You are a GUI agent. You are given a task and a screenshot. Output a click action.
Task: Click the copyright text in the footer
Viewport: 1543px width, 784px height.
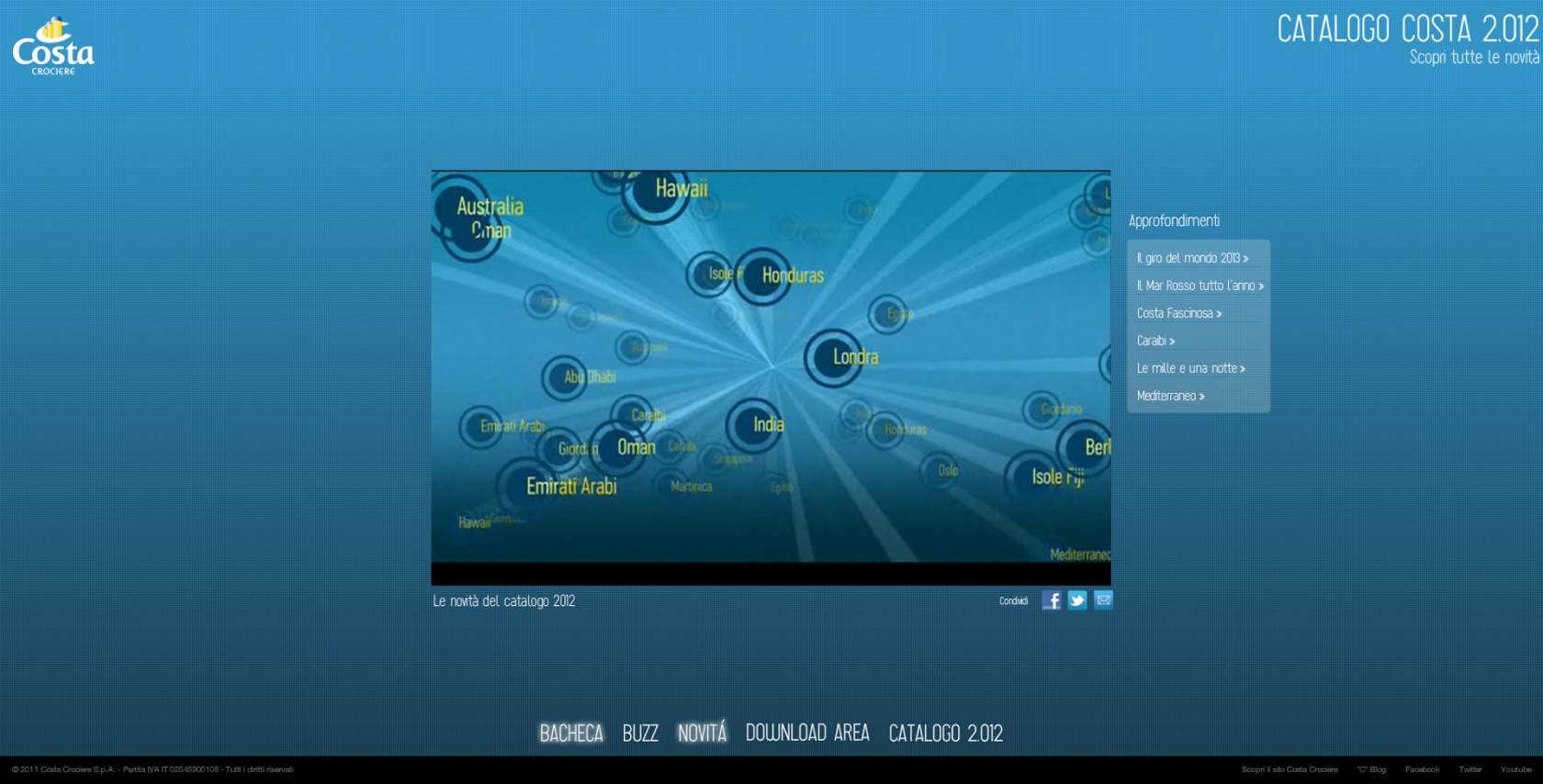point(152,769)
